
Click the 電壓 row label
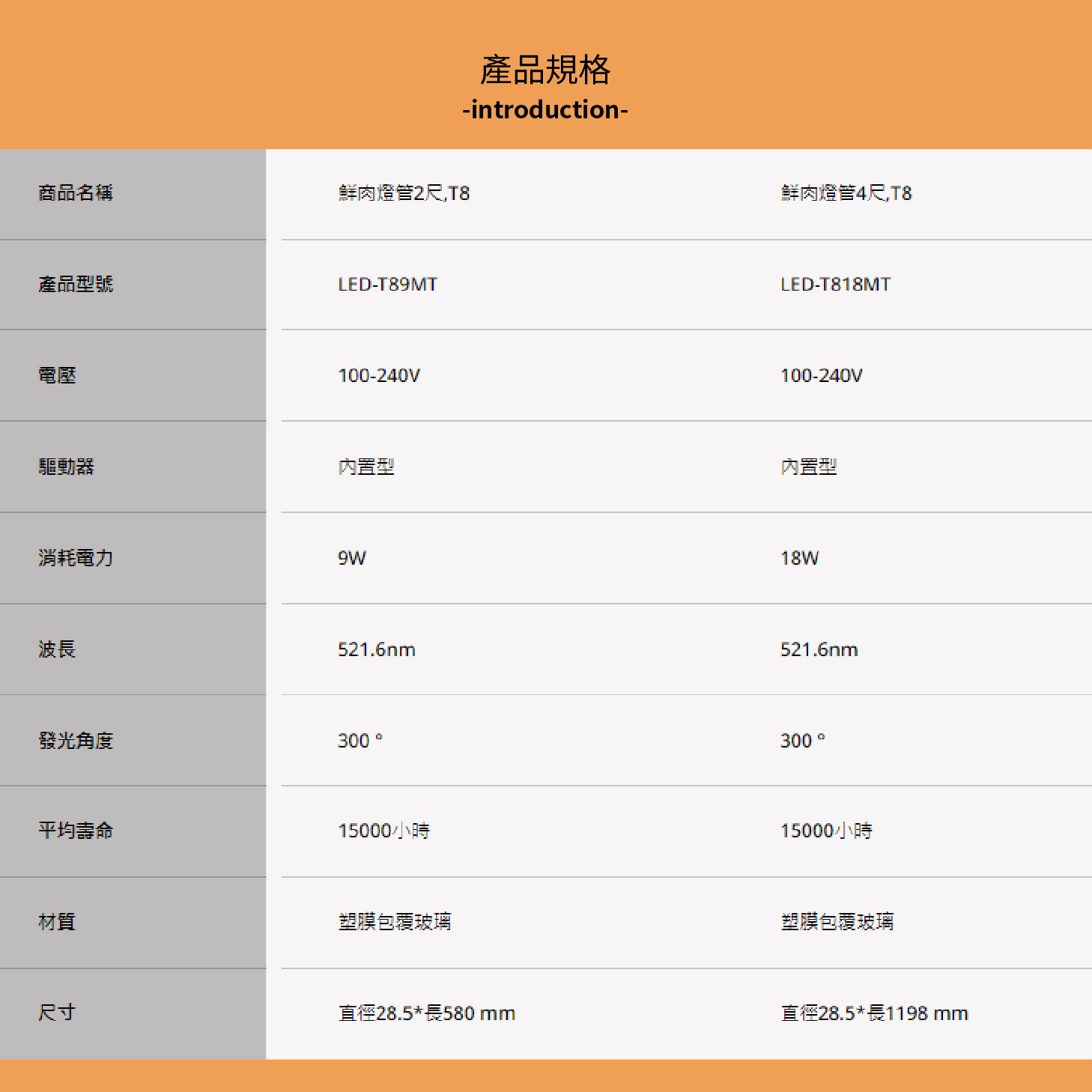point(58,375)
